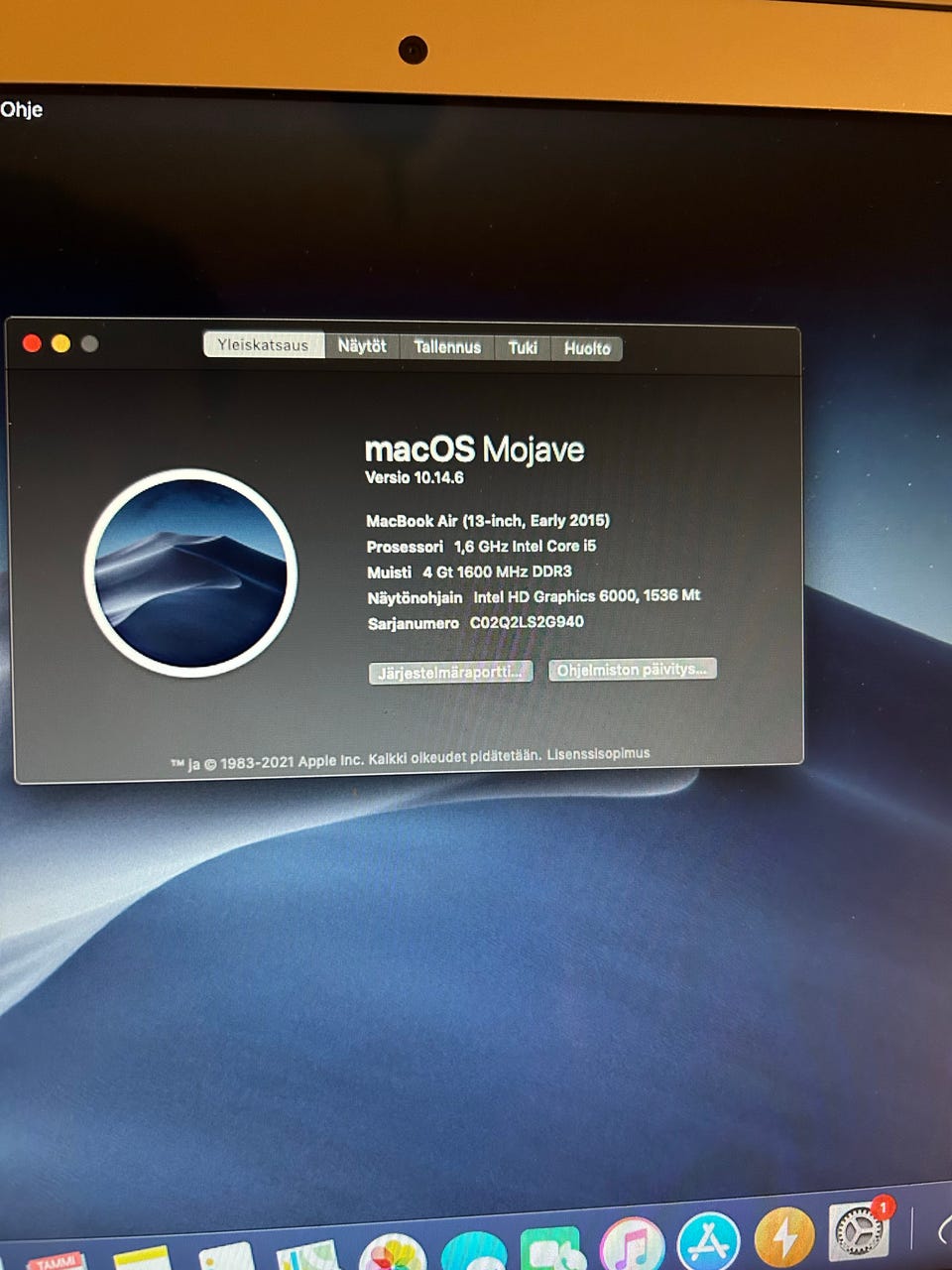Click the Ohjelmiston päivitys button
Viewport: 952px width, 1270px height.
[x=632, y=670]
